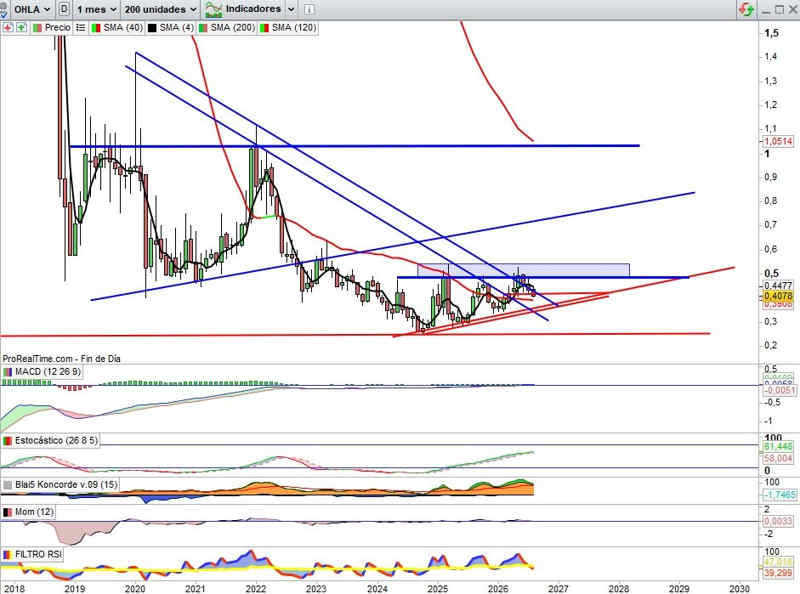800x594 pixels.
Task: Click the FILTRO RSI color icon
Action: (x=8, y=554)
